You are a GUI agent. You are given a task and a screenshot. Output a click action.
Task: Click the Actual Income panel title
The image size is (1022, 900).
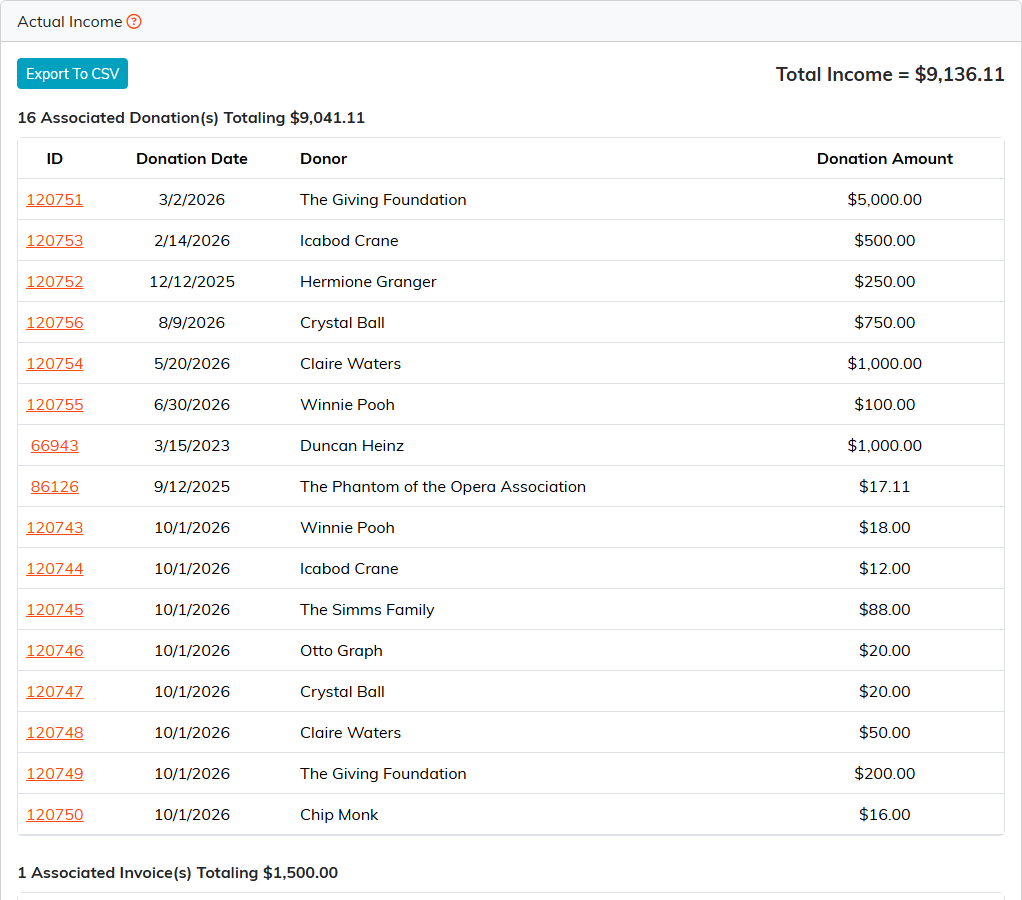click(70, 22)
